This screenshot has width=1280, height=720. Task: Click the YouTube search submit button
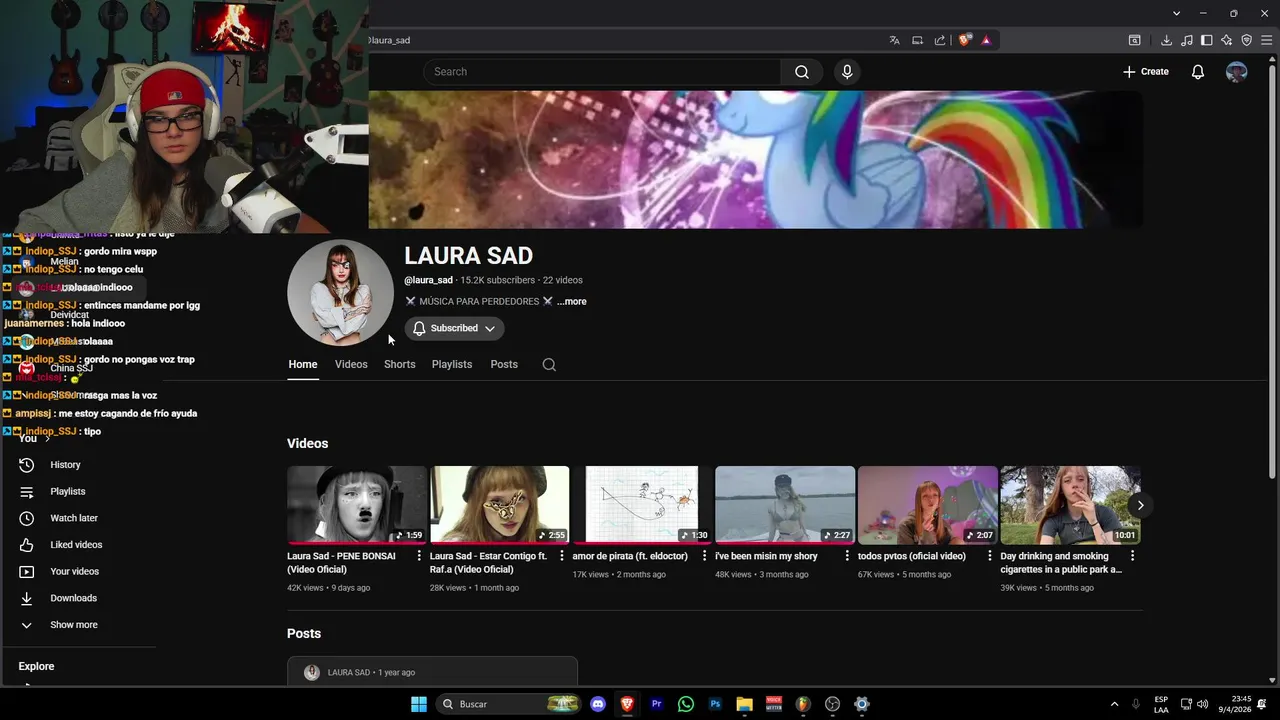802,72
